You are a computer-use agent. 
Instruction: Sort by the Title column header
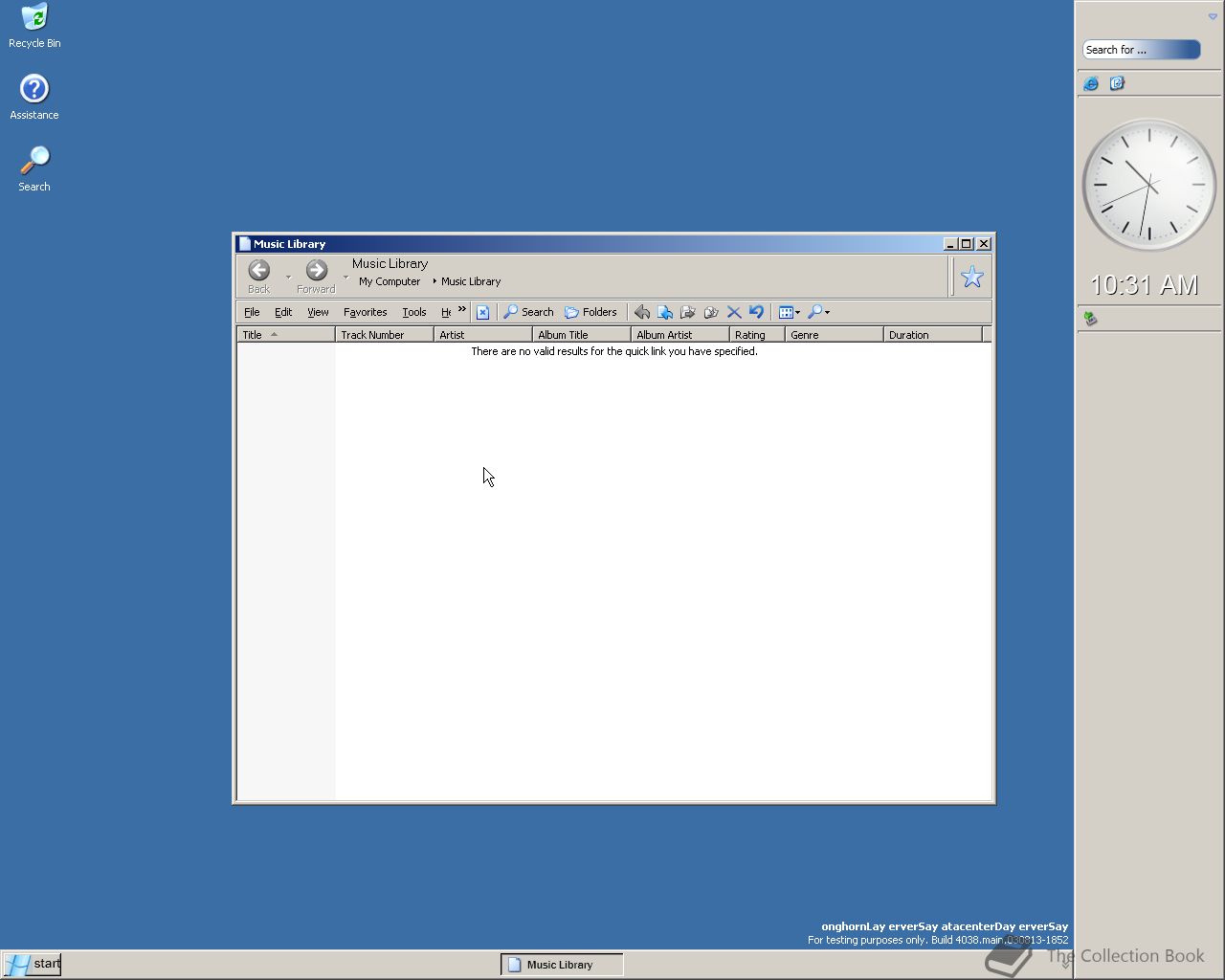(286, 335)
